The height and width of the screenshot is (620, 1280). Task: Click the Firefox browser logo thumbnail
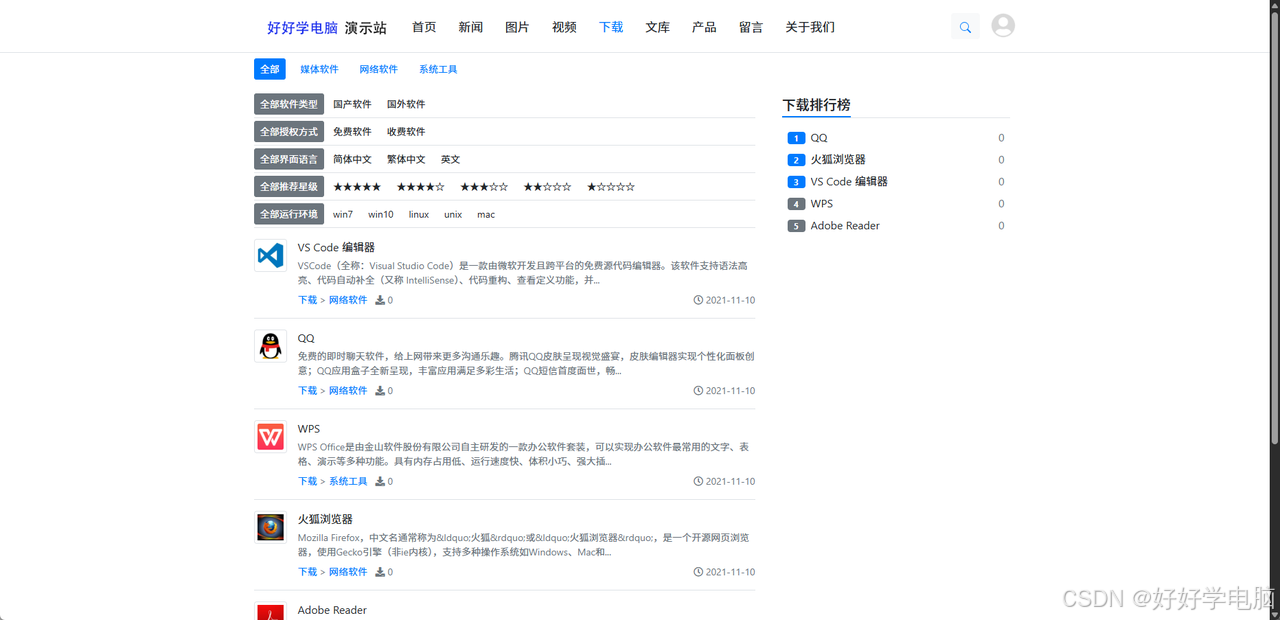click(x=270, y=527)
